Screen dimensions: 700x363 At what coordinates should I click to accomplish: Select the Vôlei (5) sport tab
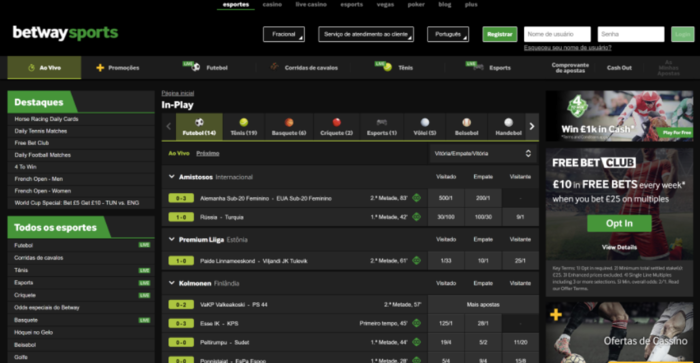tap(425, 126)
